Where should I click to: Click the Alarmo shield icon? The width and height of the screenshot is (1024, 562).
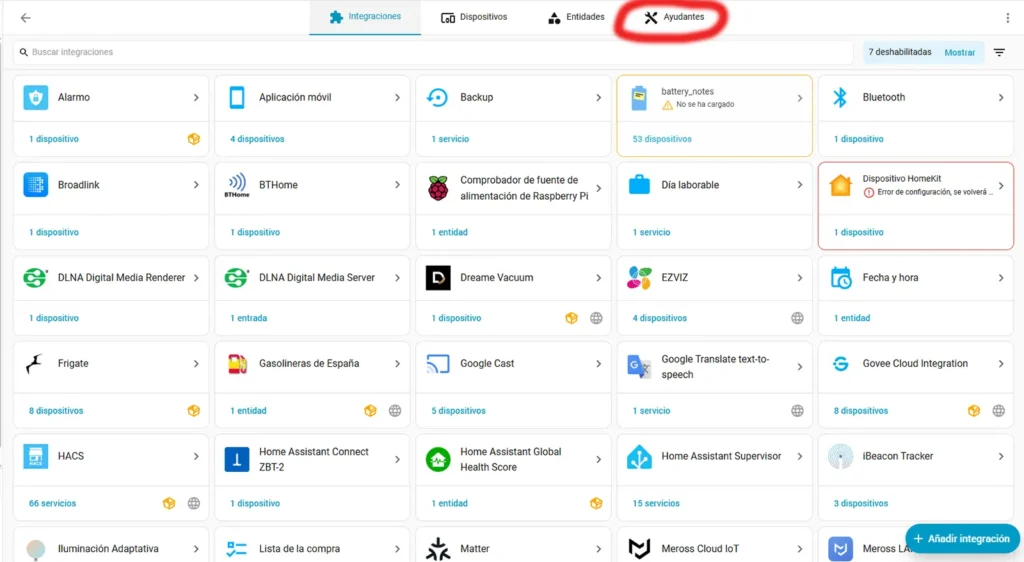[x=35, y=97]
